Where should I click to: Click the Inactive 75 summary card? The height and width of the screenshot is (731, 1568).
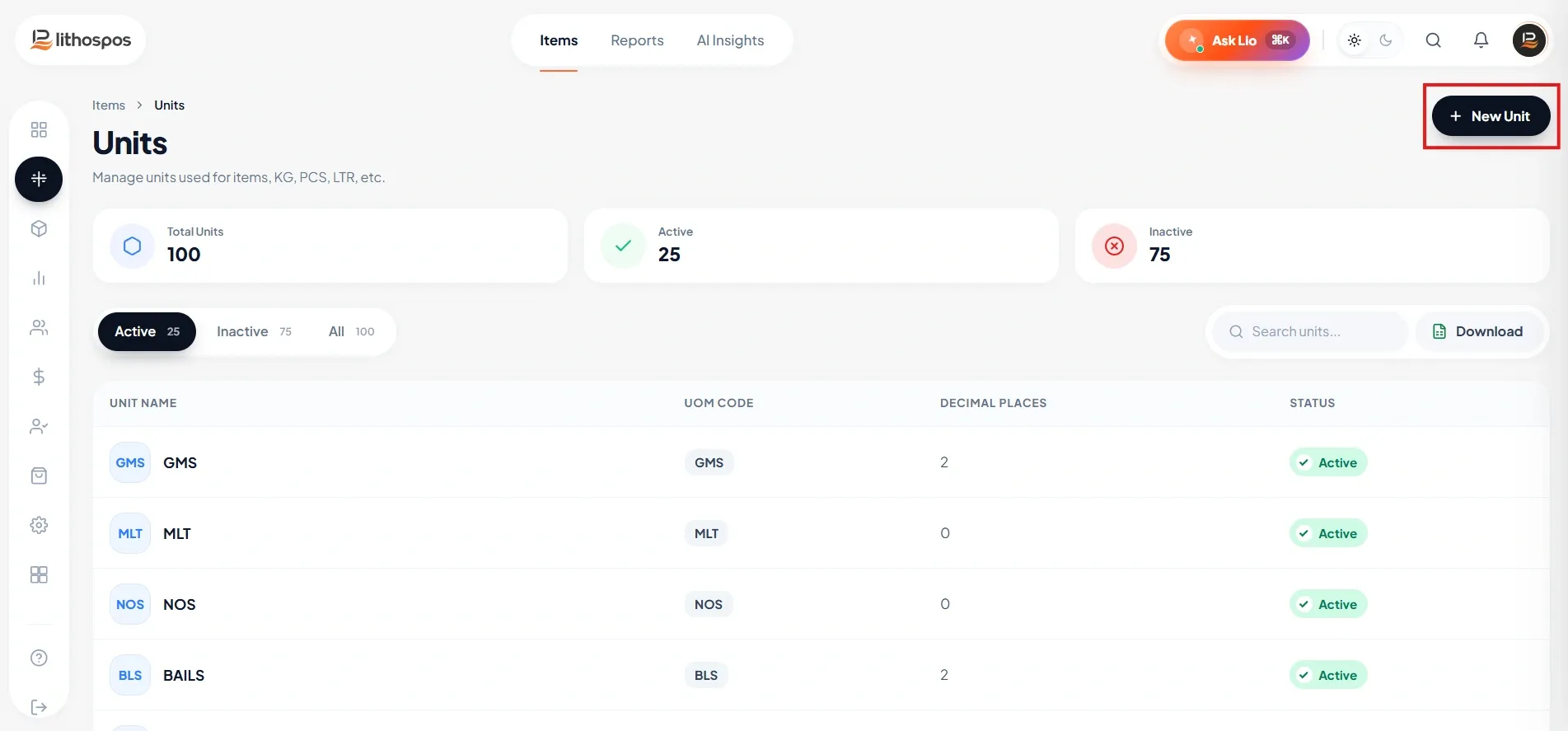[x=1313, y=246]
